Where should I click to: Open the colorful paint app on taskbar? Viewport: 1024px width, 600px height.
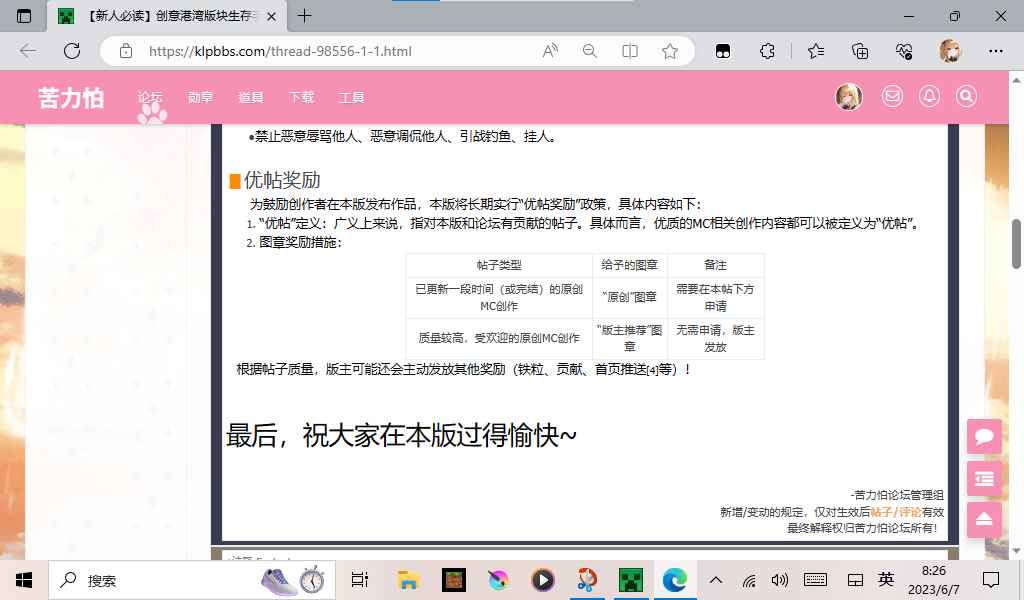coord(498,580)
